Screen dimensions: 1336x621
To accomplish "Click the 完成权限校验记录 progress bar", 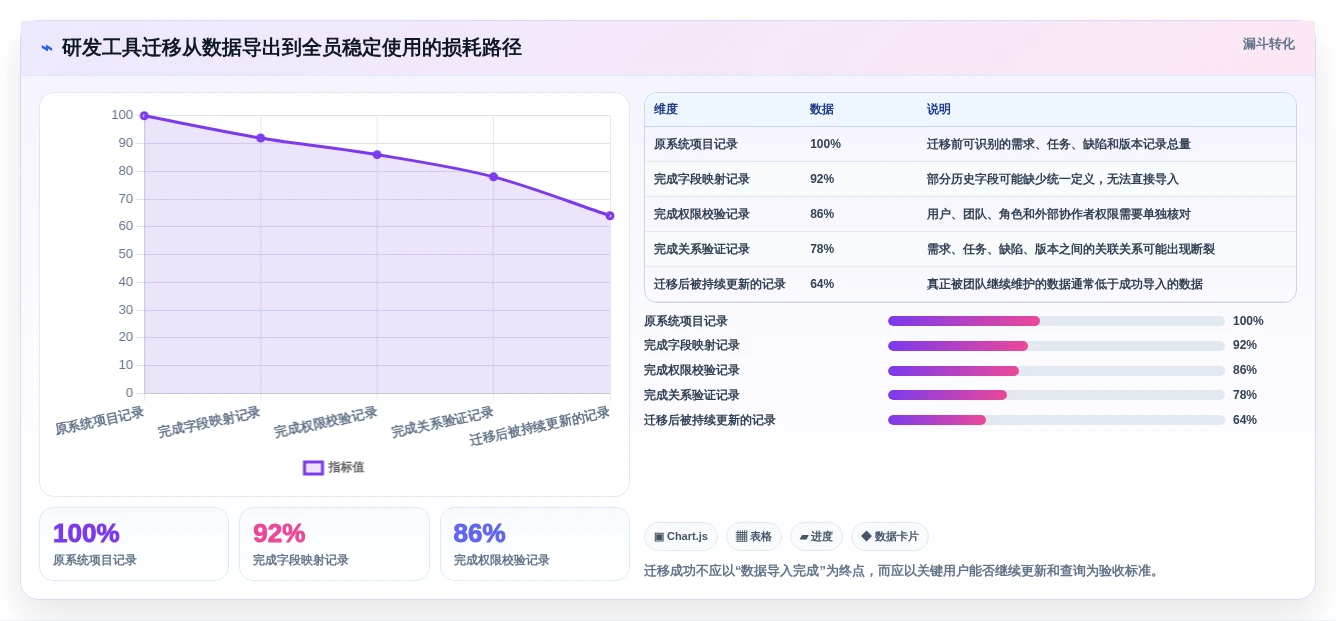I will 1056,370.
